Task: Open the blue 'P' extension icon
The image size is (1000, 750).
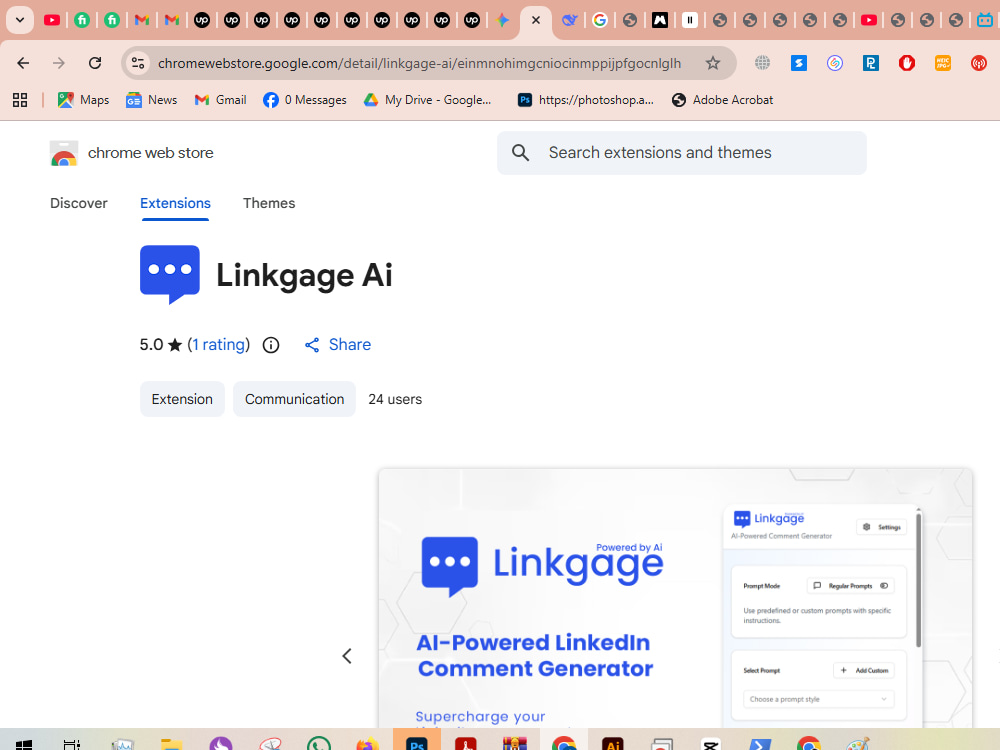Action: [871, 62]
